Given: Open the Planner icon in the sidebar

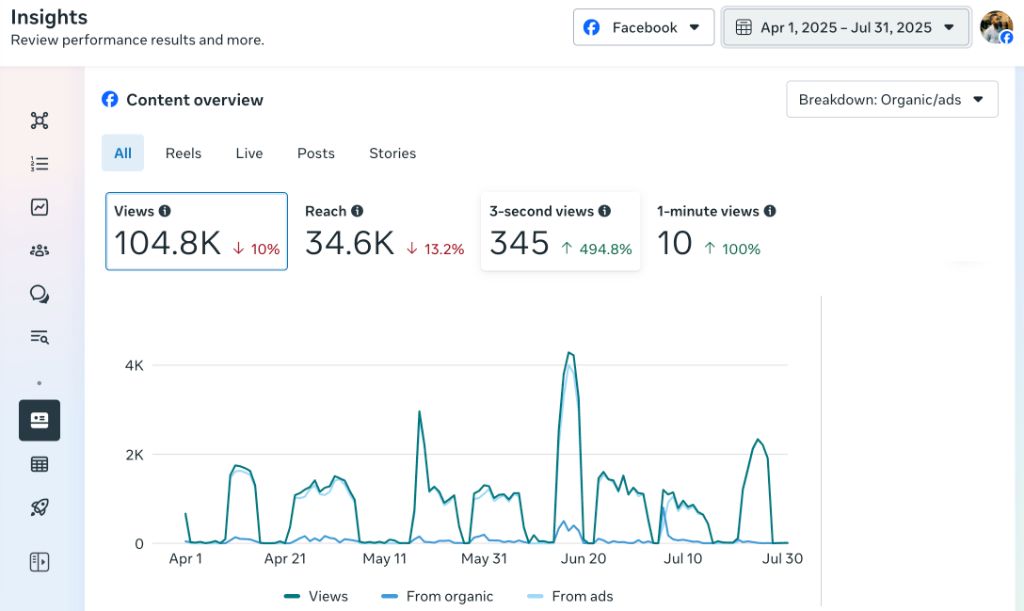Looking at the screenshot, I should [38, 120].
